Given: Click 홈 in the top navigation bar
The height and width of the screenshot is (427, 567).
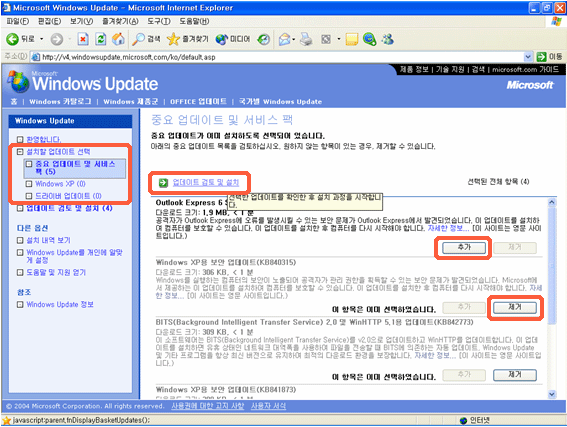Looking at the screenshot, I should [14, 102].
